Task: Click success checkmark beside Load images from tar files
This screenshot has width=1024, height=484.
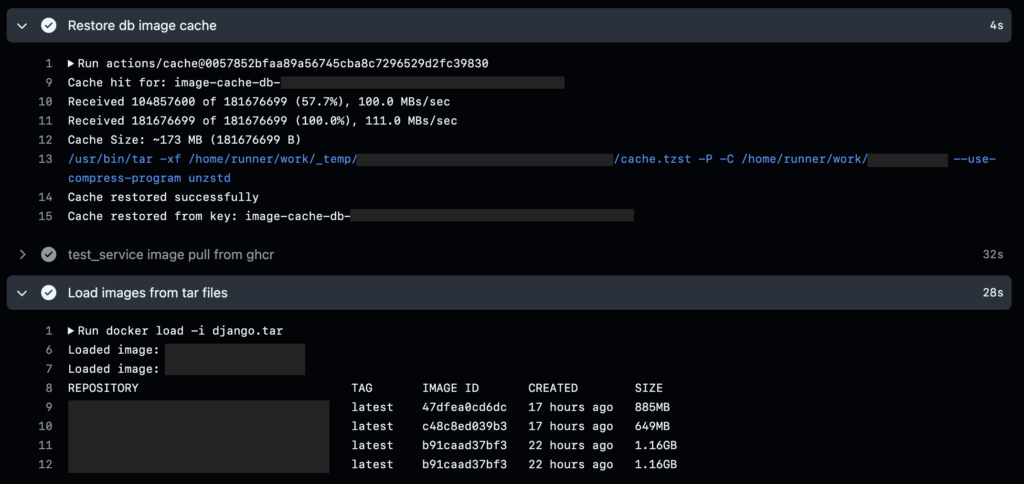Action: coord(48,293)
